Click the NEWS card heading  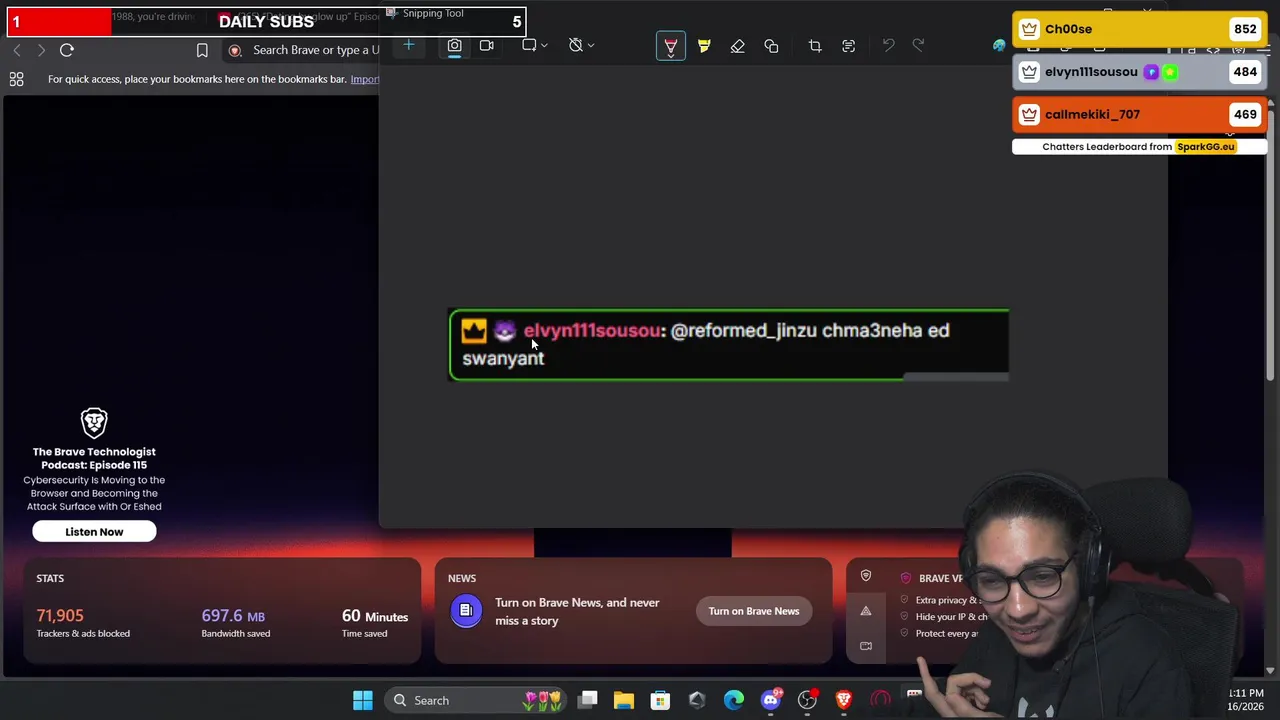(462, 578)
